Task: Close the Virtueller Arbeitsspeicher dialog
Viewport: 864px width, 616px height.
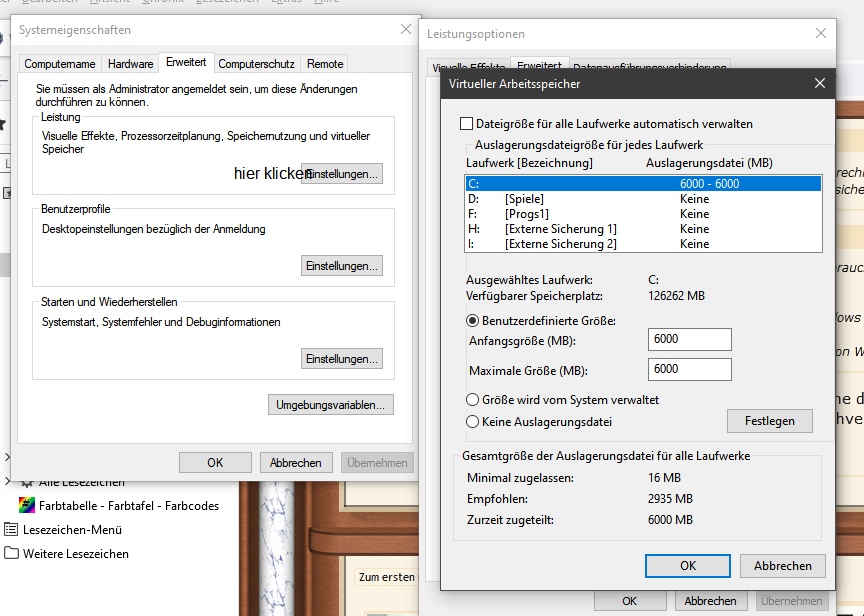Action: click(x=819, y=84)
